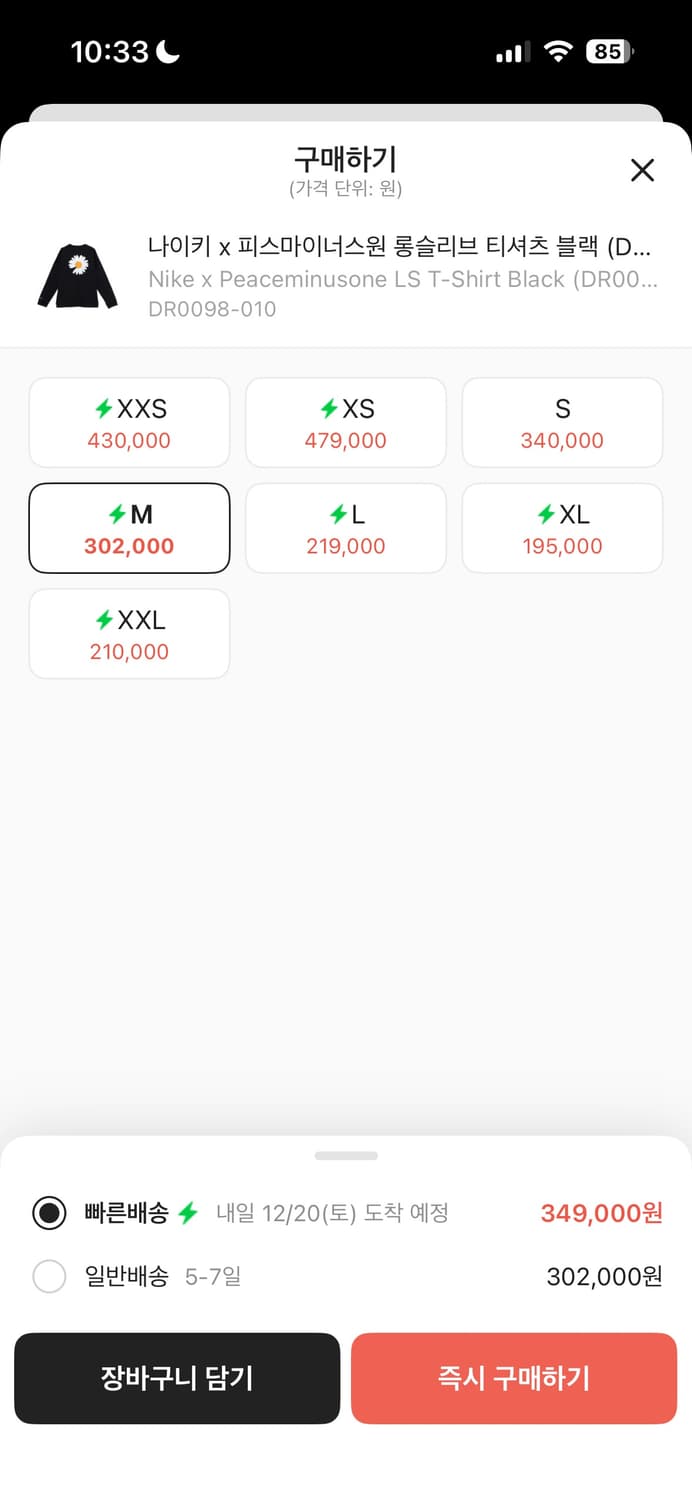Tap the Korean product title text
This screenshot has height=1500, width=692.
pyautogui.click(x=400, y=246)
